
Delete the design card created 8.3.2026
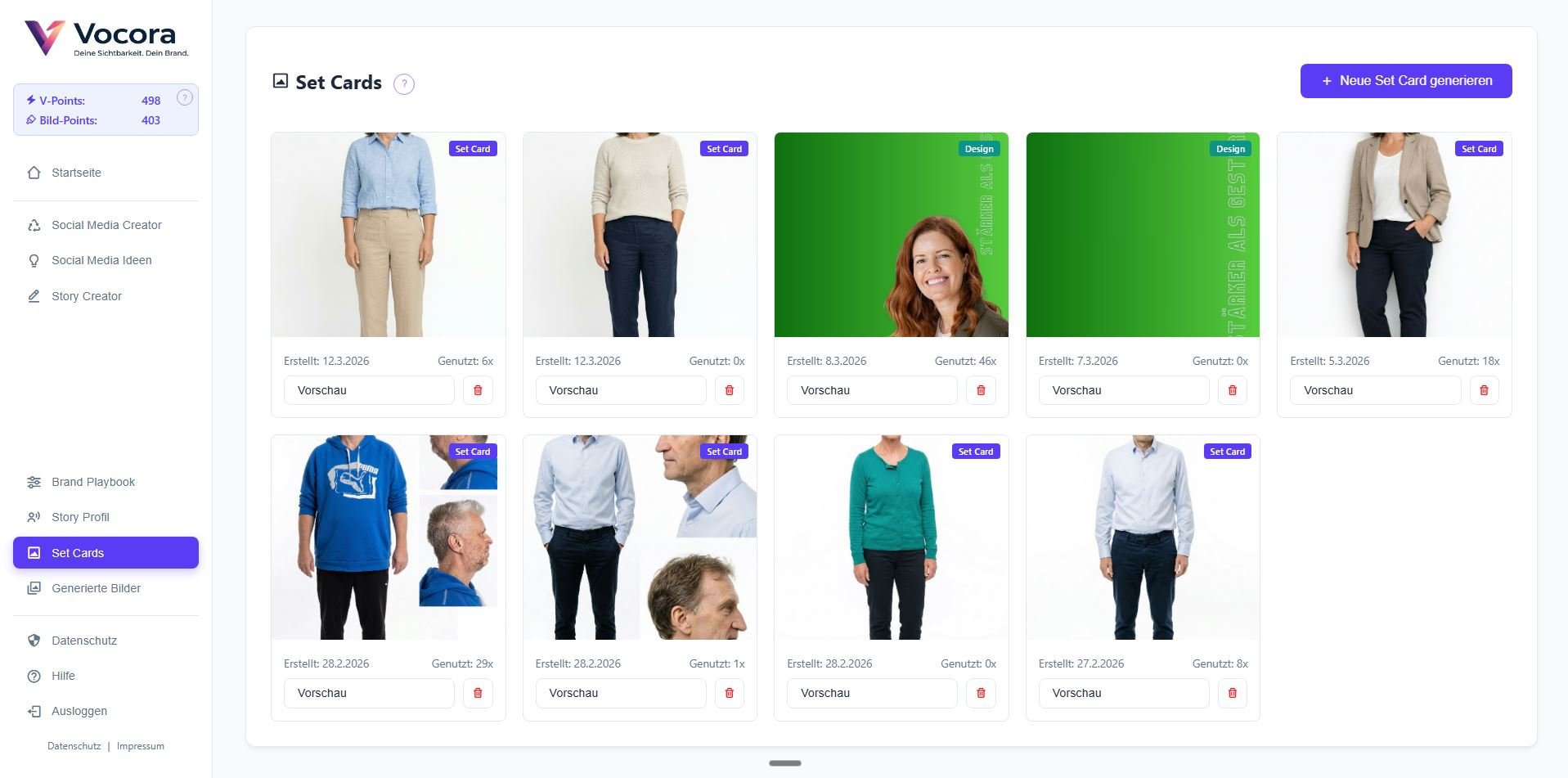(x=981, y=390)
